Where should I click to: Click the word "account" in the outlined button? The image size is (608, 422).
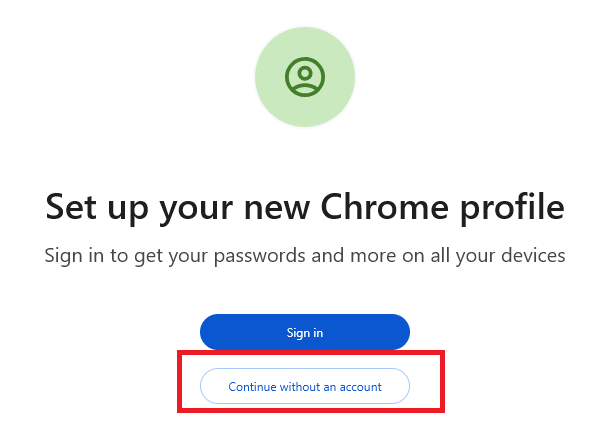point(360,386)
